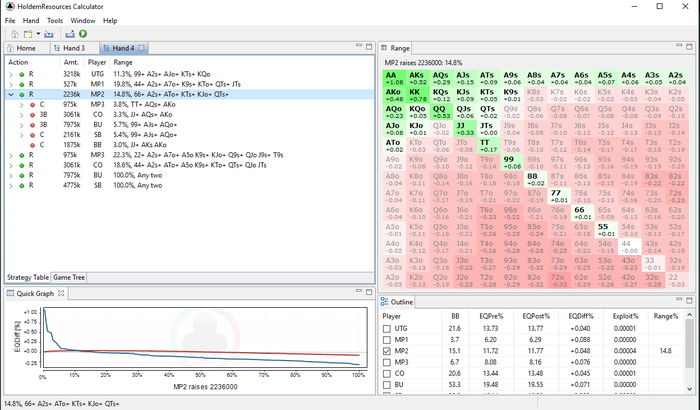This screenshot has height=410, width=700.
Task: Select the AA cell in range grid
Action: click(394, 79)
